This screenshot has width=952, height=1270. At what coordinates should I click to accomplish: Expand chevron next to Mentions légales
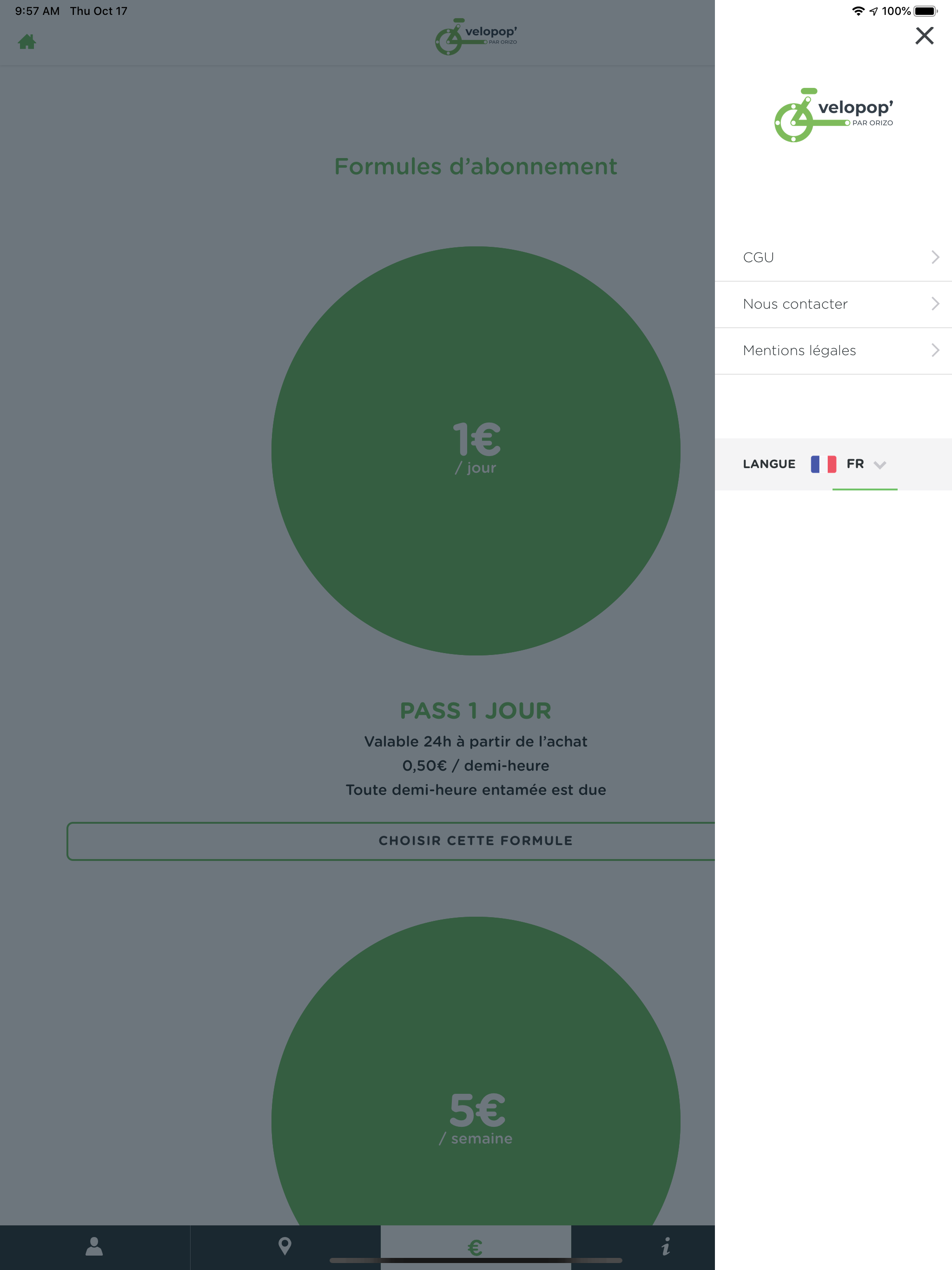(x=935, y=350)
